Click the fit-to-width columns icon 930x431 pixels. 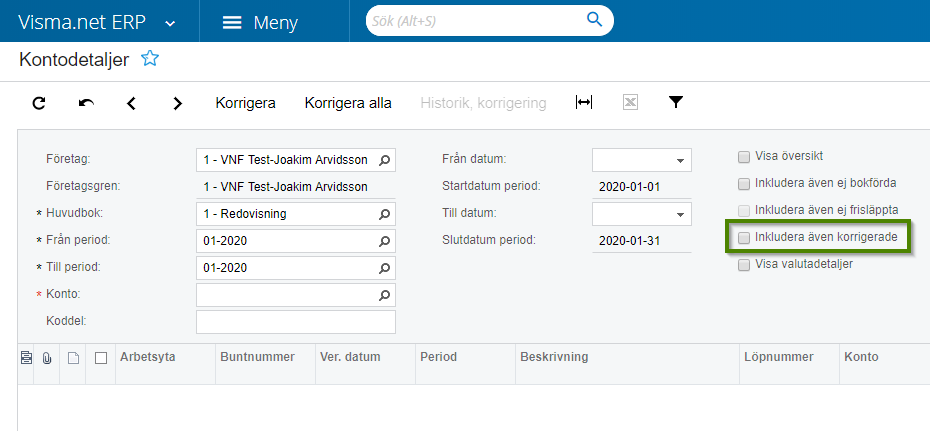[584, 102]
